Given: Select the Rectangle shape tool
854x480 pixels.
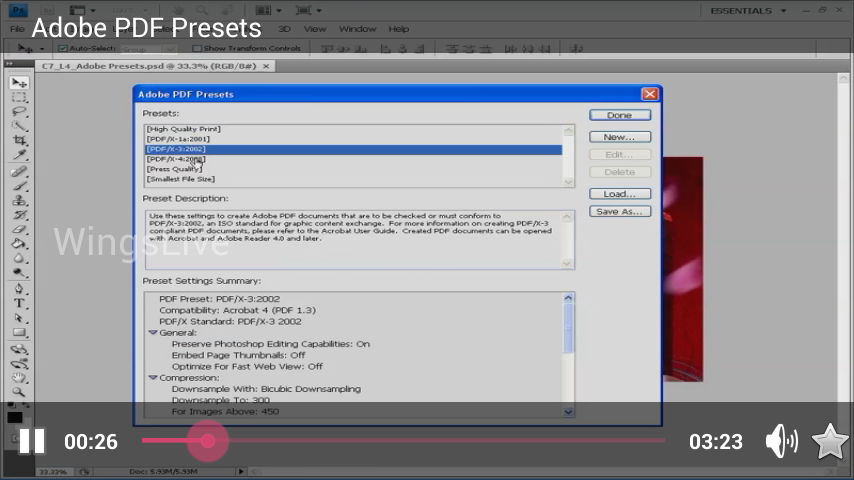Looking at the screenshot, I should pyautogui.click(x=19, y=332).
